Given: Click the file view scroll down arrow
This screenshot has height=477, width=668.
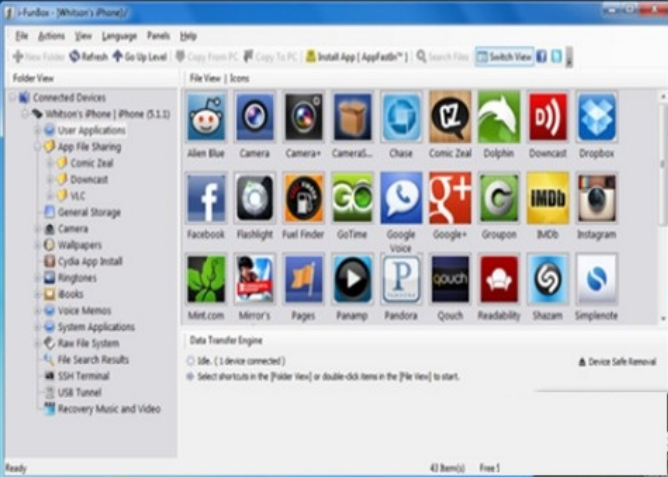Looking at the screenshot, I should pyautogui.click(x=663, y=319).
